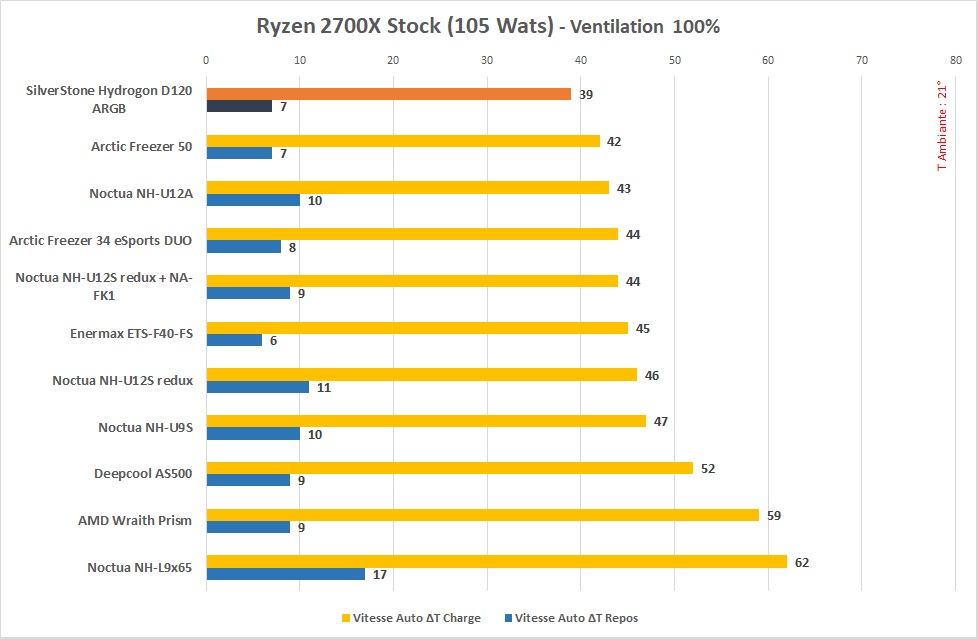
Task: Click the data label 47
Action: [661, 422]
